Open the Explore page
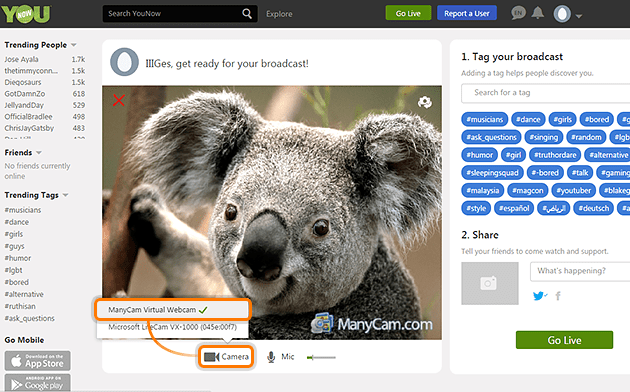 click(x=279, y=14)
